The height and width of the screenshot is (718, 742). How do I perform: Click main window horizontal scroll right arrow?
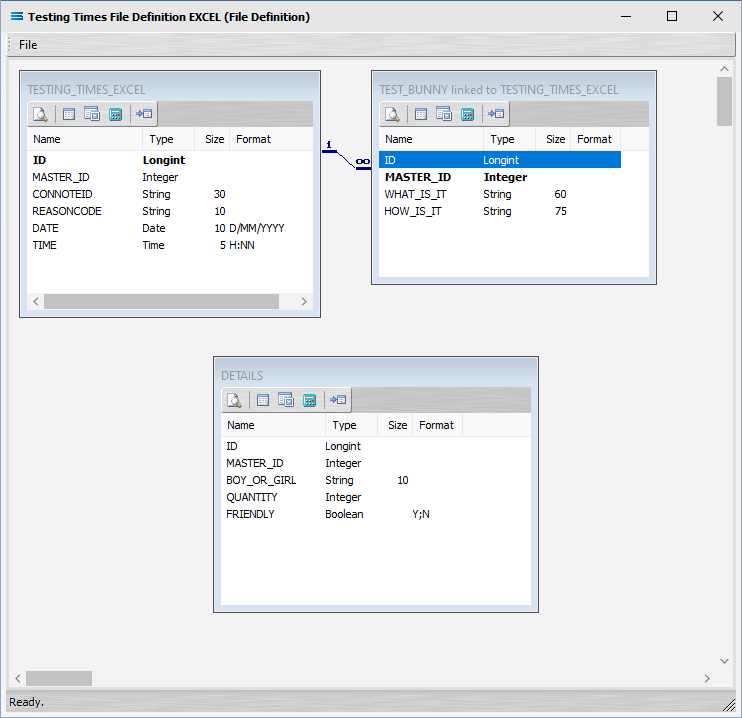click(x=707, y=678)
